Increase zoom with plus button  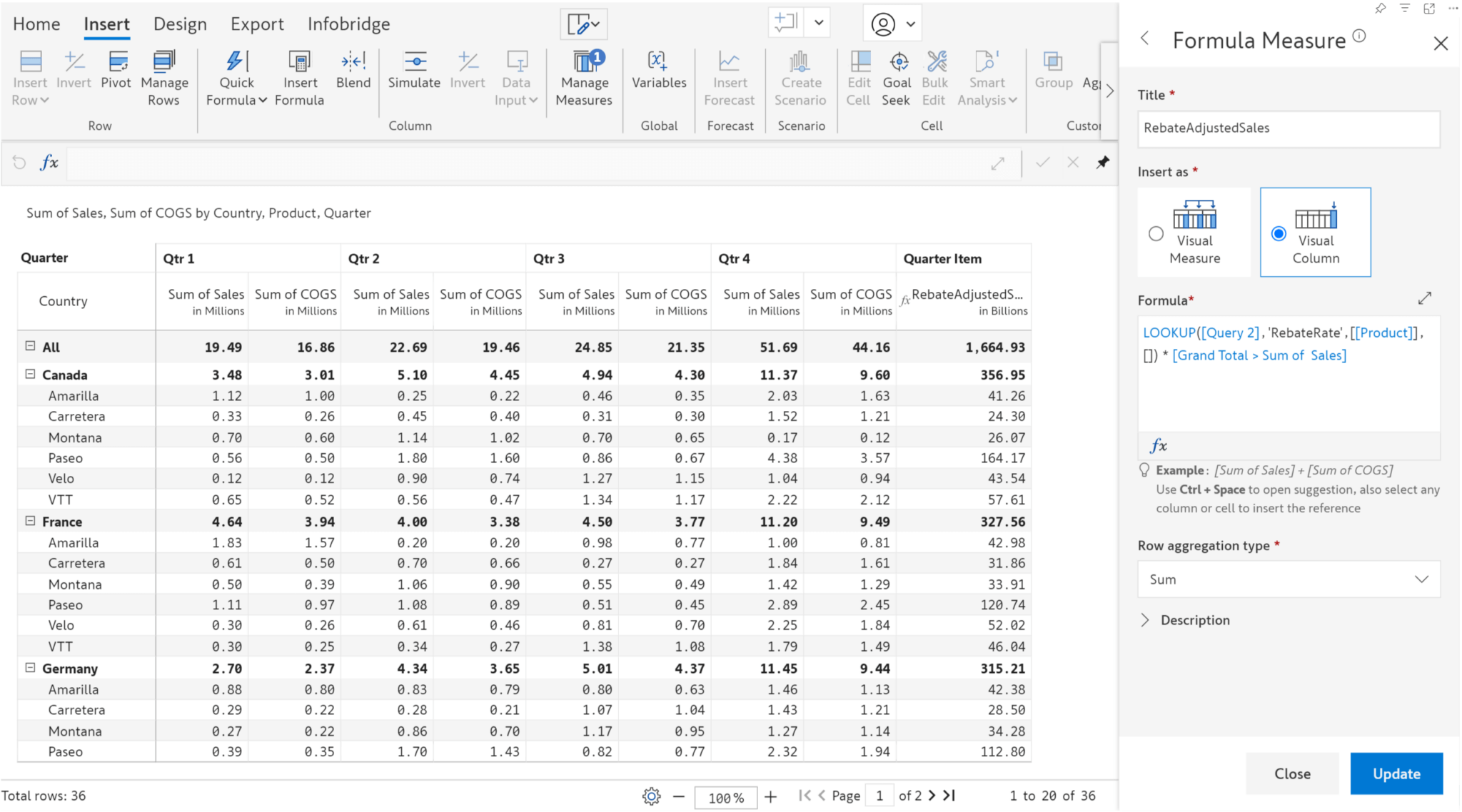point(770,796)
